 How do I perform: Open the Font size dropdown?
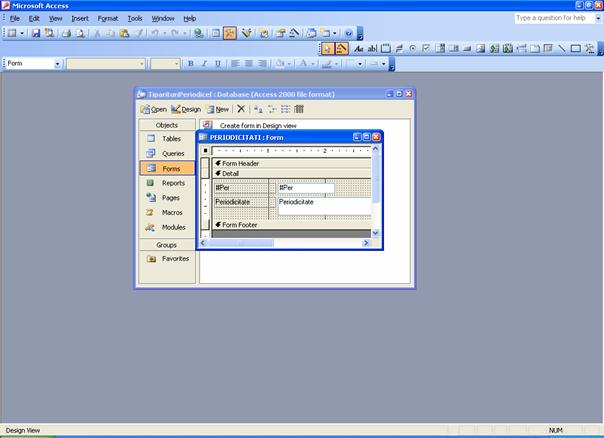coord(177,64)
